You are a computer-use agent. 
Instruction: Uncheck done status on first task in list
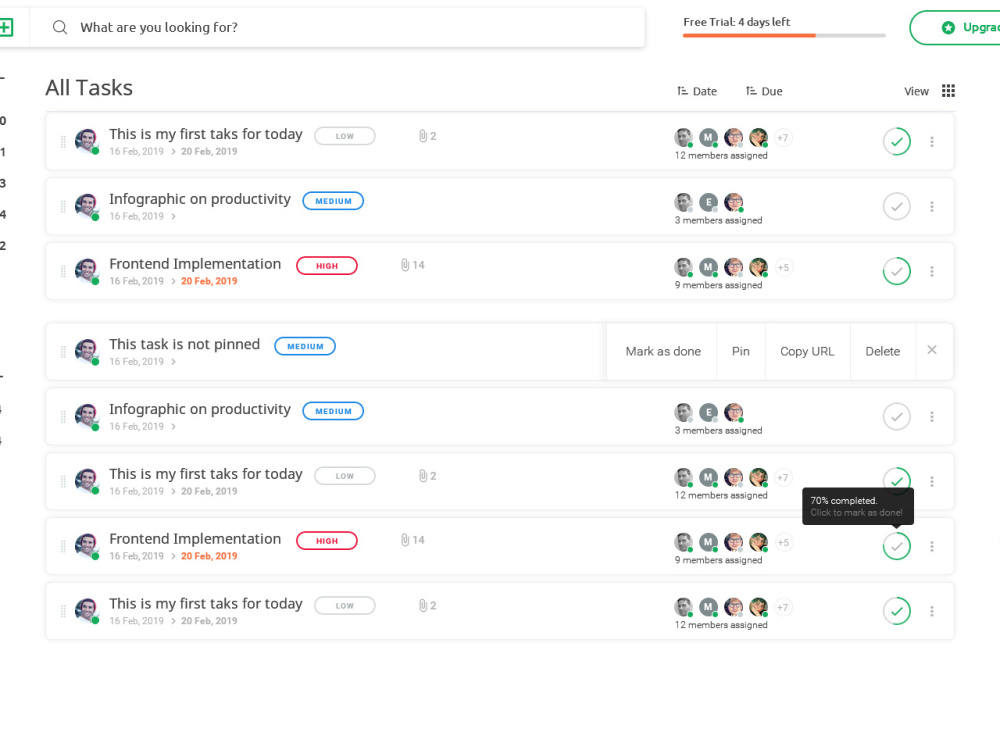(x=896, y=141)
